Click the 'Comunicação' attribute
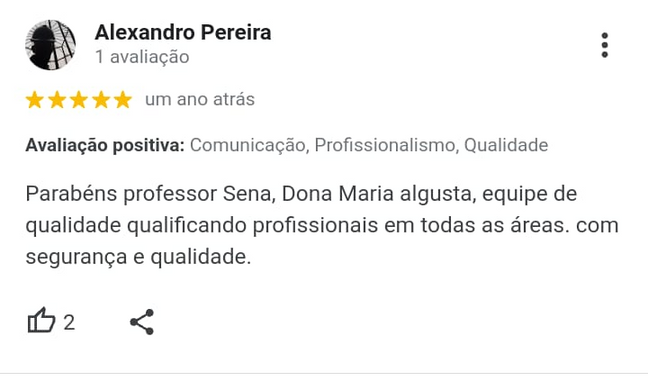The image size is (648, 381). [x=249, y=145]
